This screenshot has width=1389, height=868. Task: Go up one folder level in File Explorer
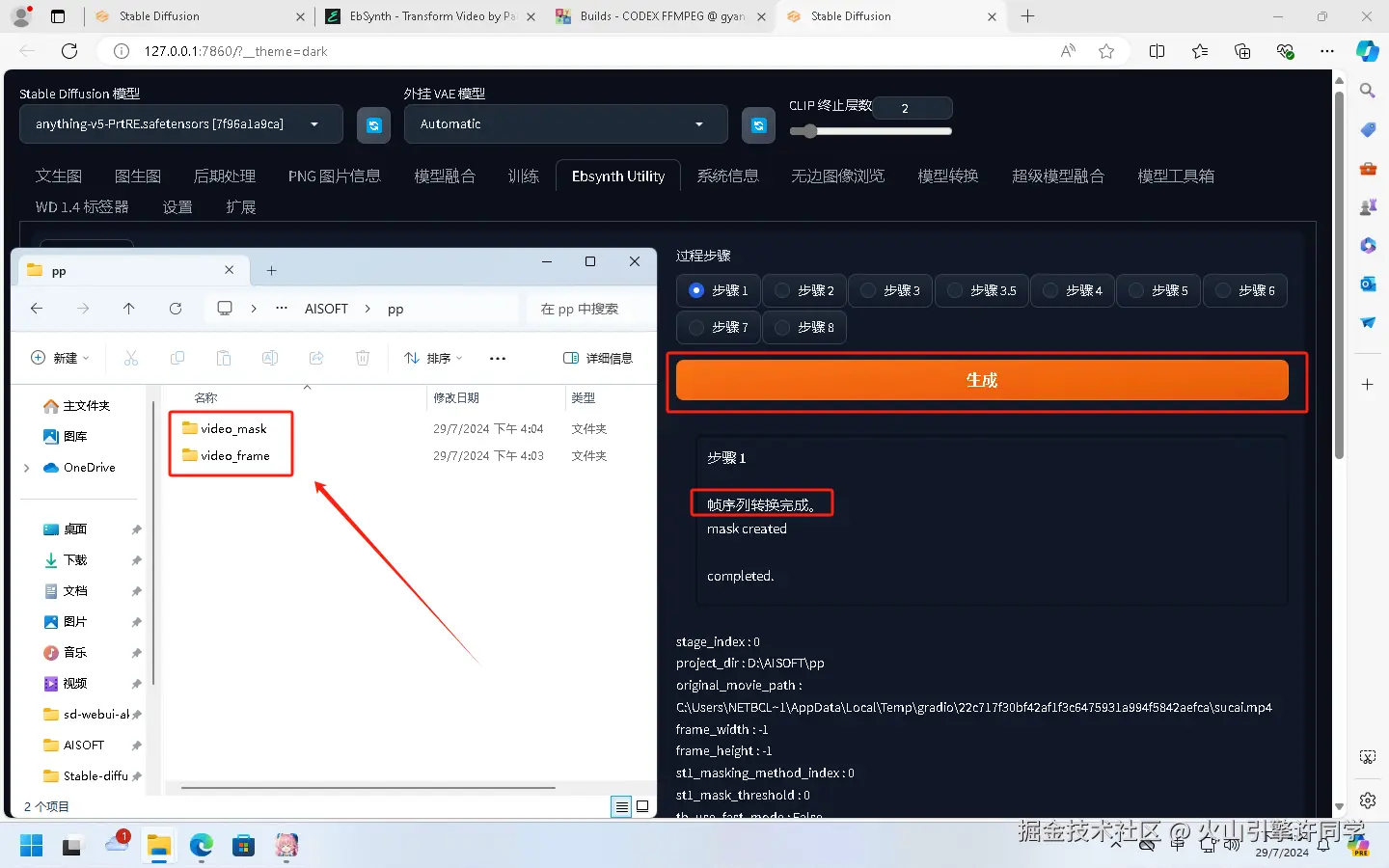(x=129, y=309)
